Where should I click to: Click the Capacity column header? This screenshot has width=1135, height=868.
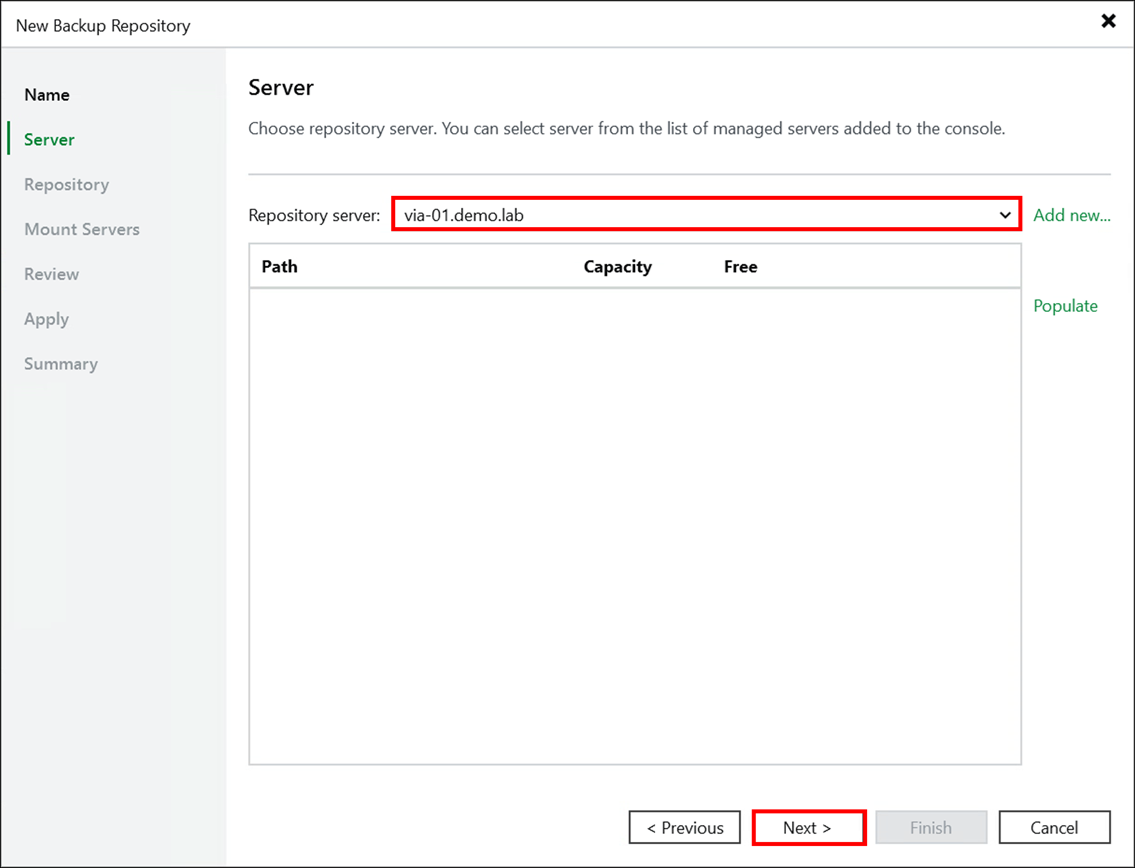coord(617,266)
